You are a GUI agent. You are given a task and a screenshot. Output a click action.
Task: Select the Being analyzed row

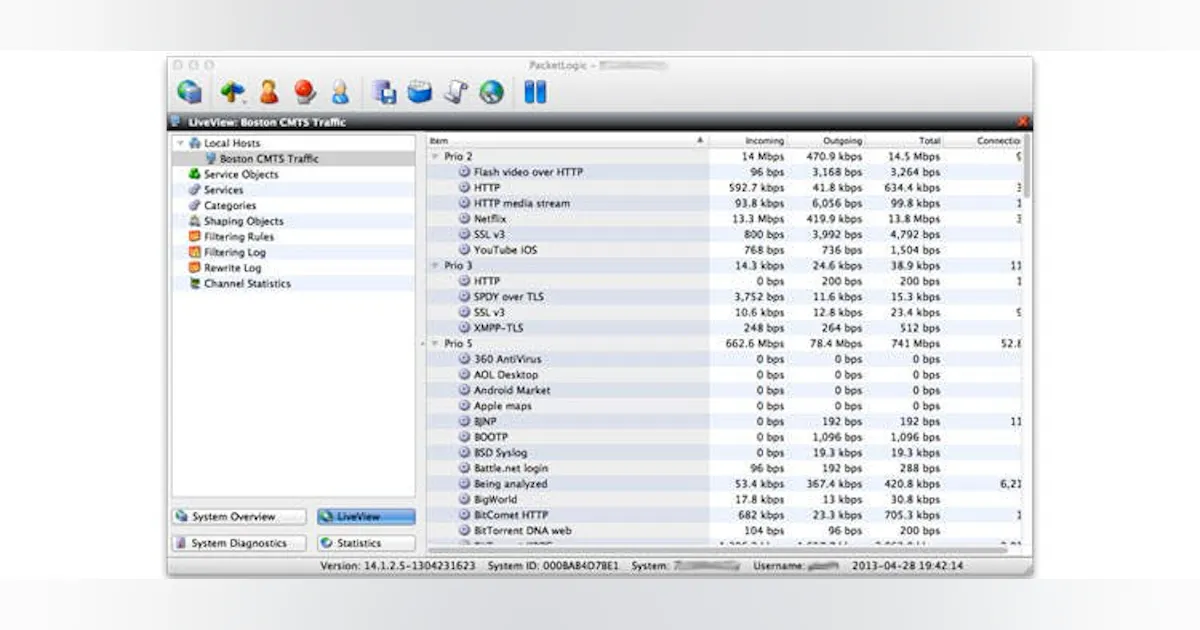point(725,484)
